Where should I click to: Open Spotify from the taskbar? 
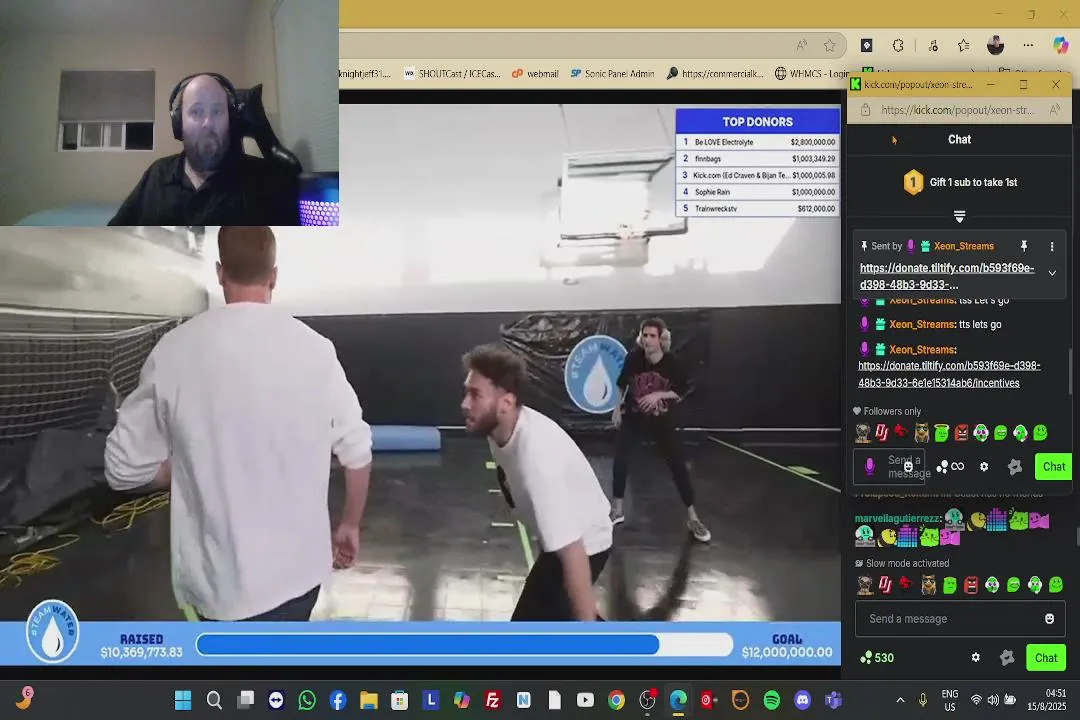point(771,701)
